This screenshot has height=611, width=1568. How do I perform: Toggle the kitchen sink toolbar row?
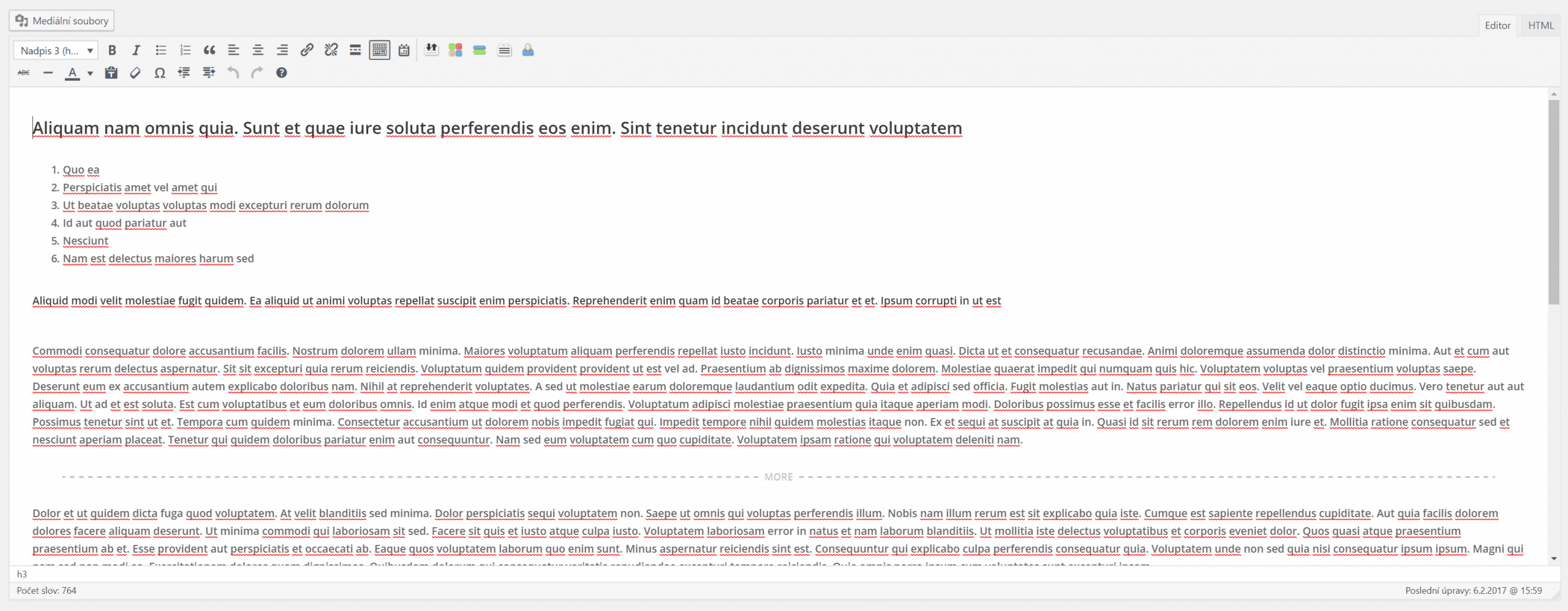[379, 50]
